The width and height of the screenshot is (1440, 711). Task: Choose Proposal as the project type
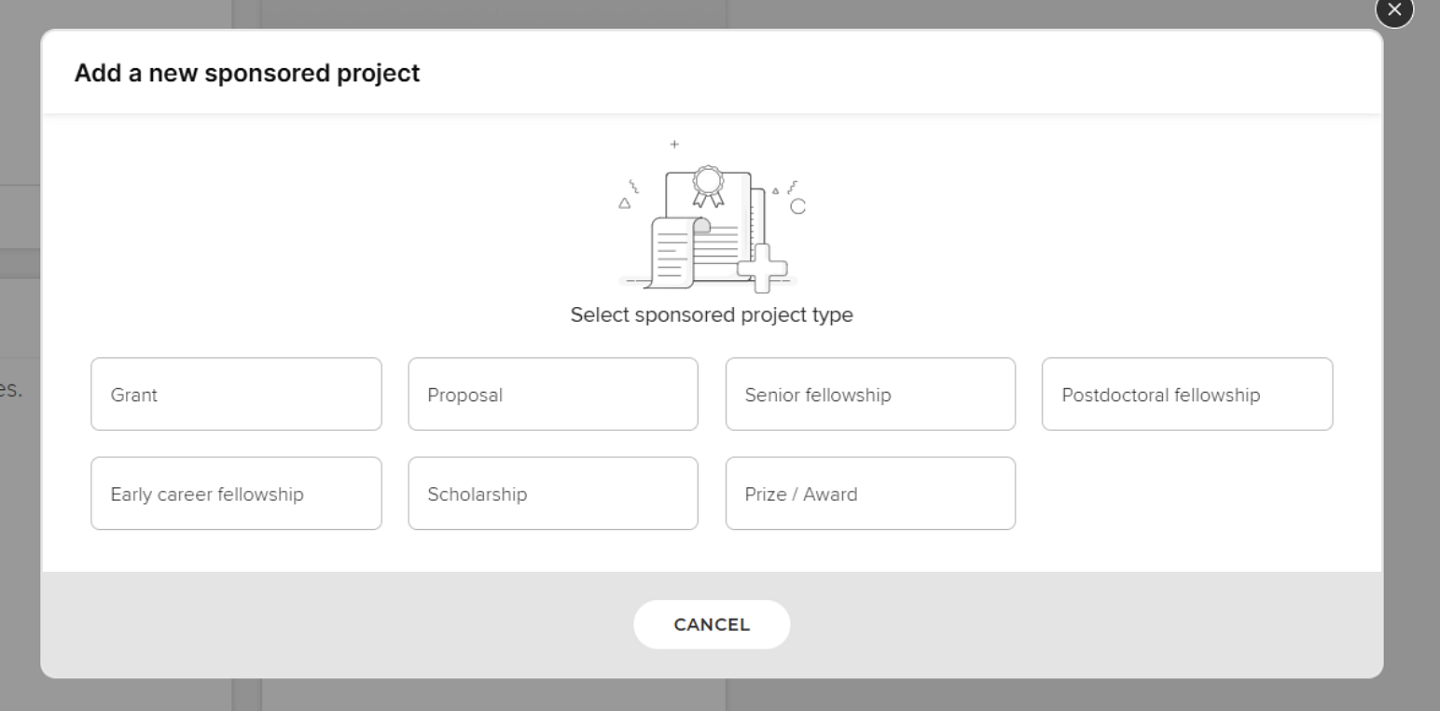point(553,394)
